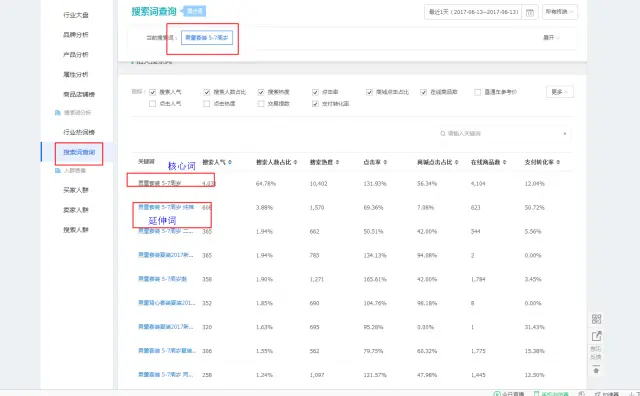The height and width of the screenshot is (396, 640).
Task: Uncheck the 搜索热度 metric checkbox
Action: (x=261, y=92)
